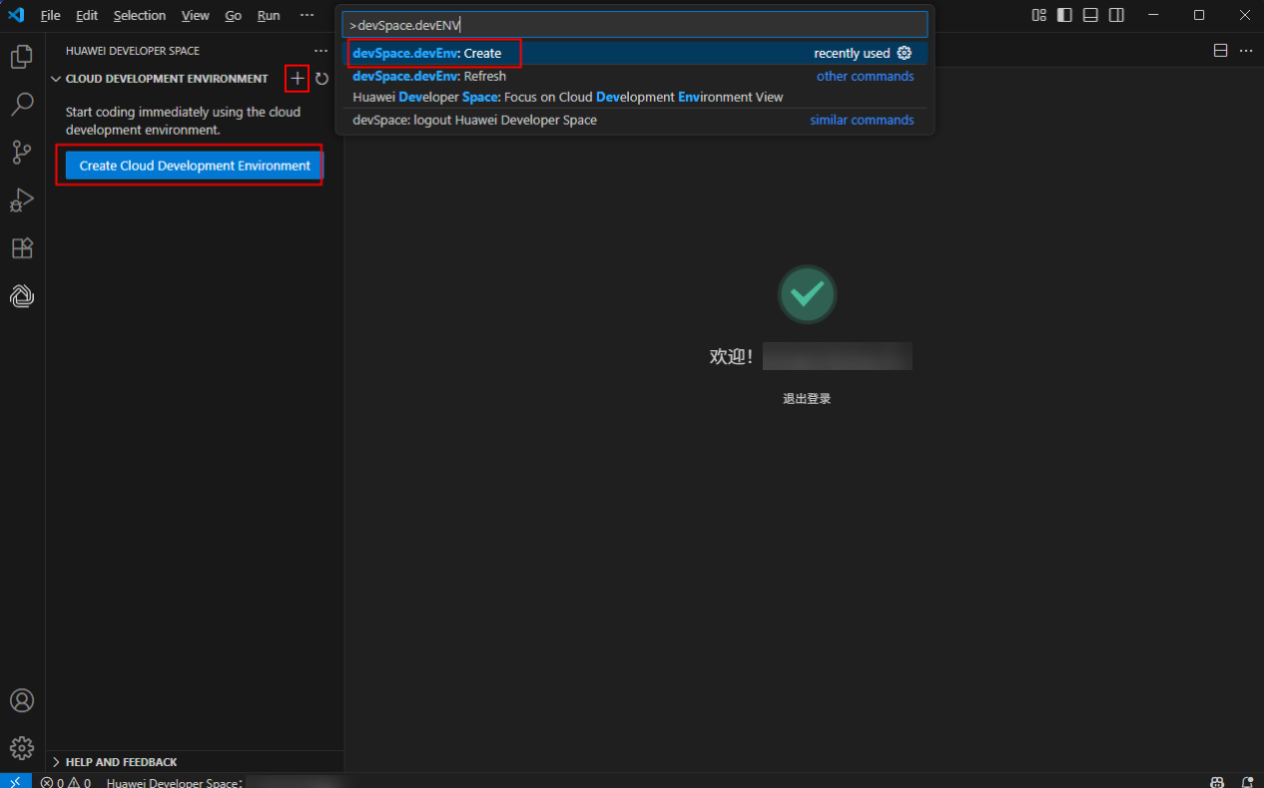This screenshot has width=1264, height=788.
Task: Open the Explorer view in activity bar
Action: click(22, 57)
